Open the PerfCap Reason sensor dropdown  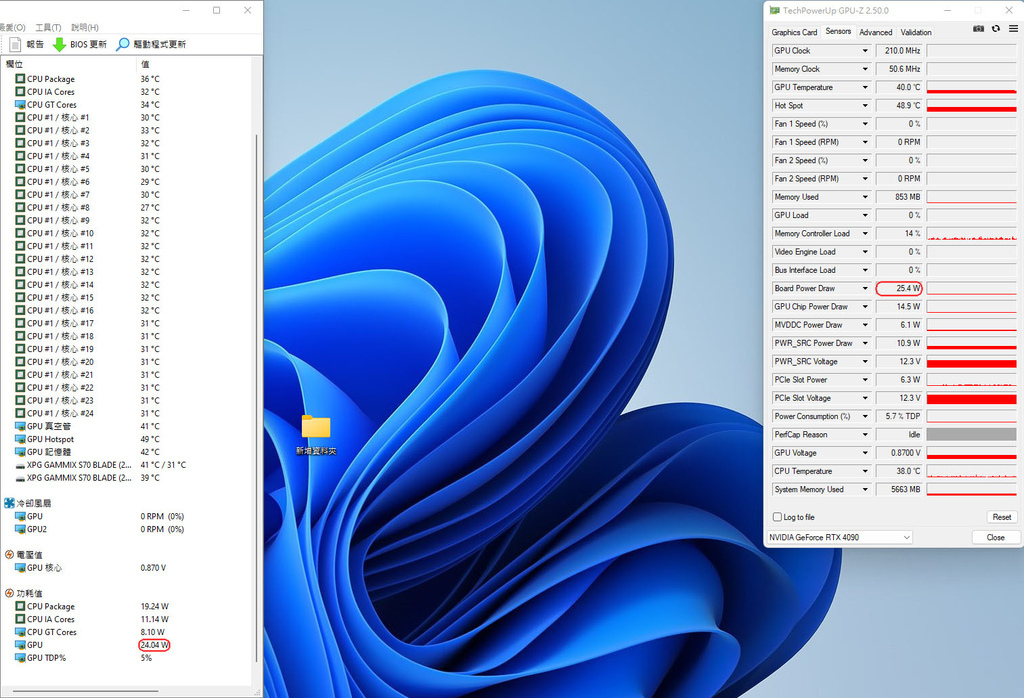coord(865,435)
